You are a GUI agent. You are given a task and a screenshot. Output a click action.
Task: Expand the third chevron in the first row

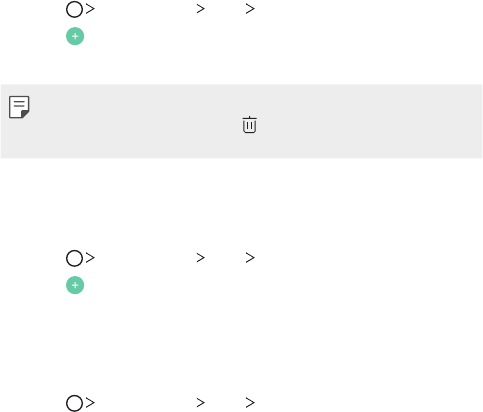coord(250,9)
